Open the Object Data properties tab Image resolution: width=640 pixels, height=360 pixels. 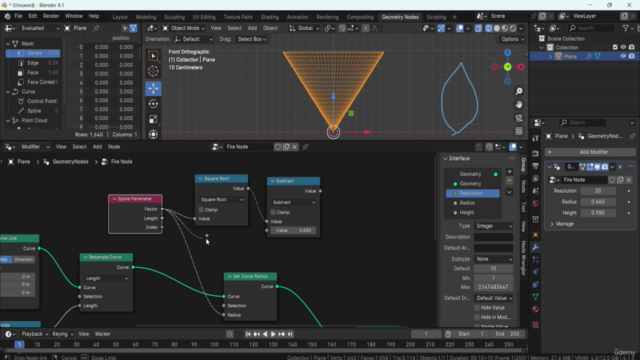click(x=536, y=296)
